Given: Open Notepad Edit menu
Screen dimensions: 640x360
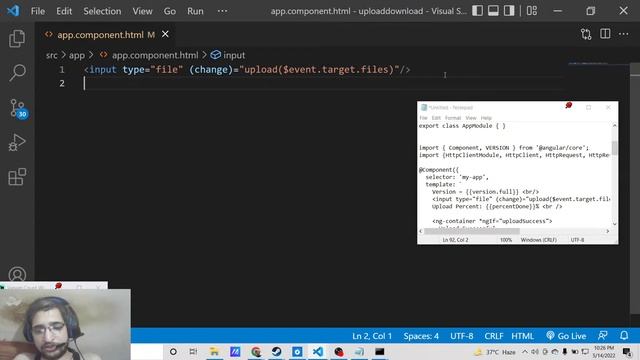Looking at the screenshot, I should (436, 118).
